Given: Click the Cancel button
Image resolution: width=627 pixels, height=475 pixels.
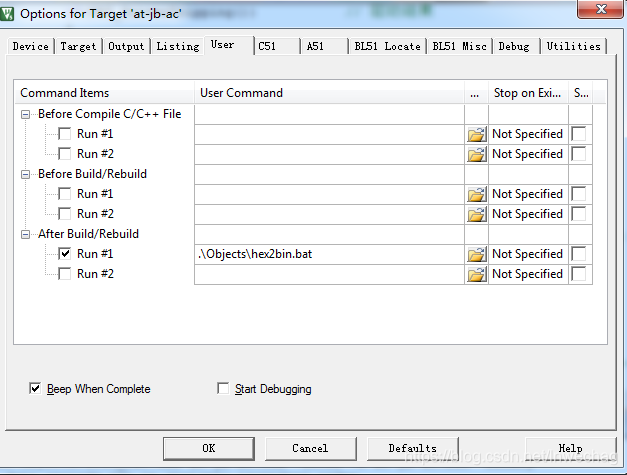Looking at the screenshot, I should pos(310,448).
